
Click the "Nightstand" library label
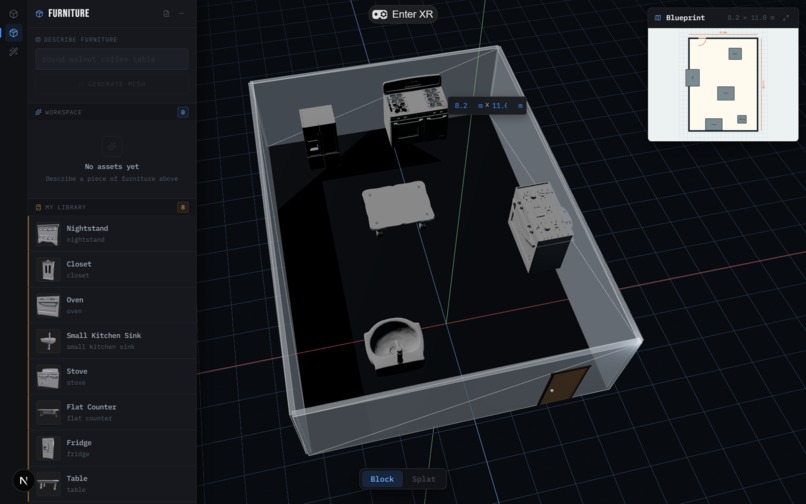coord(87,228)
